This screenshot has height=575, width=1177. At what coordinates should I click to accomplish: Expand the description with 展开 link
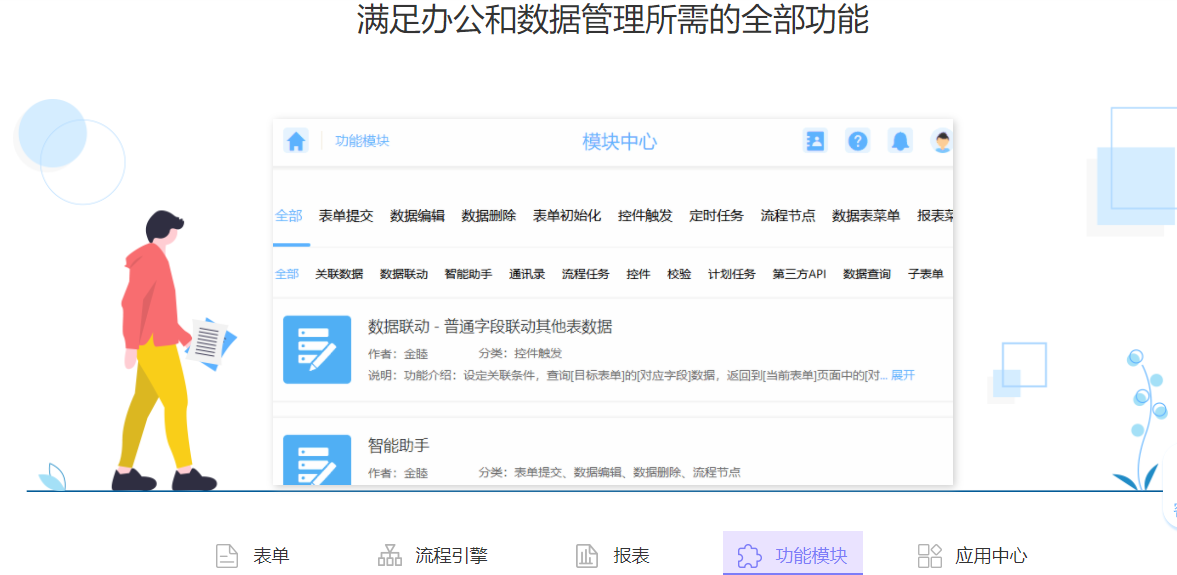(x=902, y=375)
